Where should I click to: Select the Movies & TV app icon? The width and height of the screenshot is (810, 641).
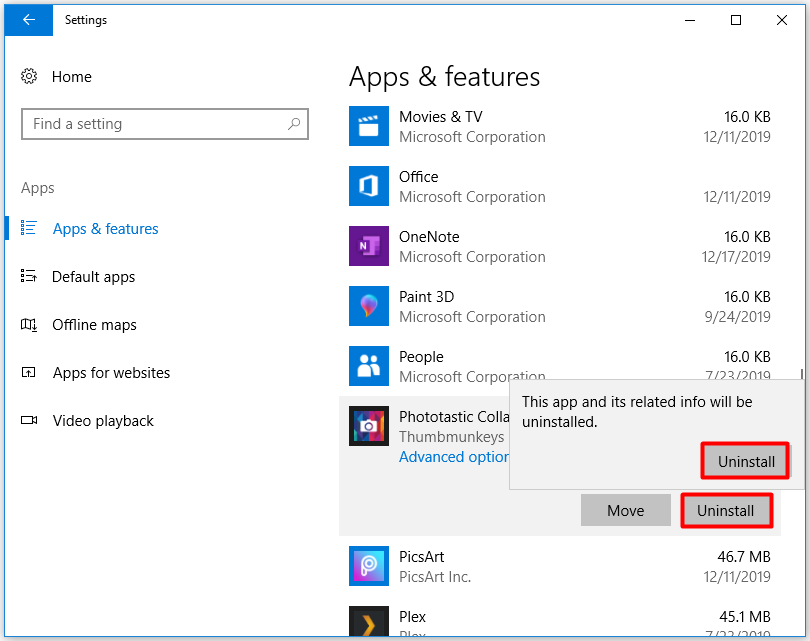tap(369, 126)
